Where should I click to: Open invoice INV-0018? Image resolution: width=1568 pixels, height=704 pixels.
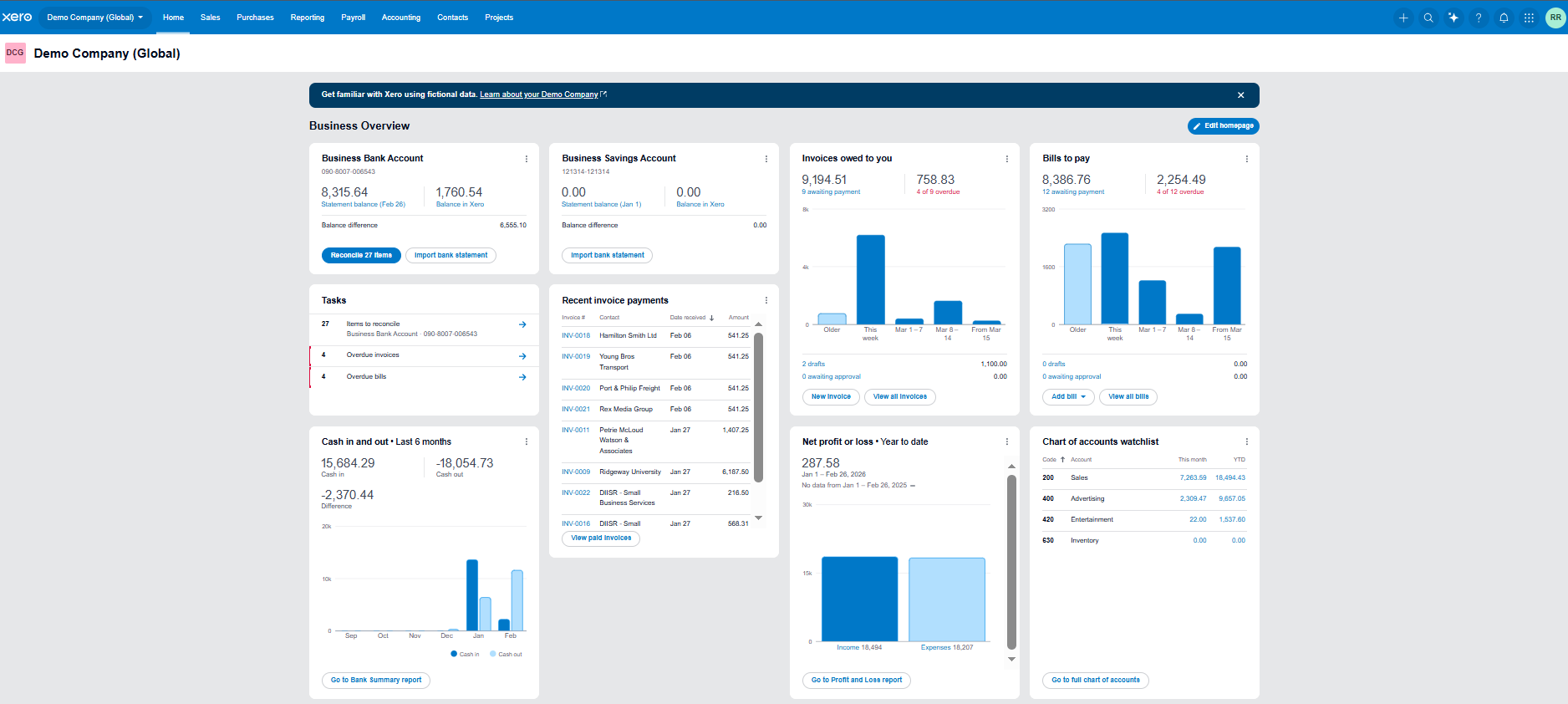pyautogui.click(x=576, y=336)
